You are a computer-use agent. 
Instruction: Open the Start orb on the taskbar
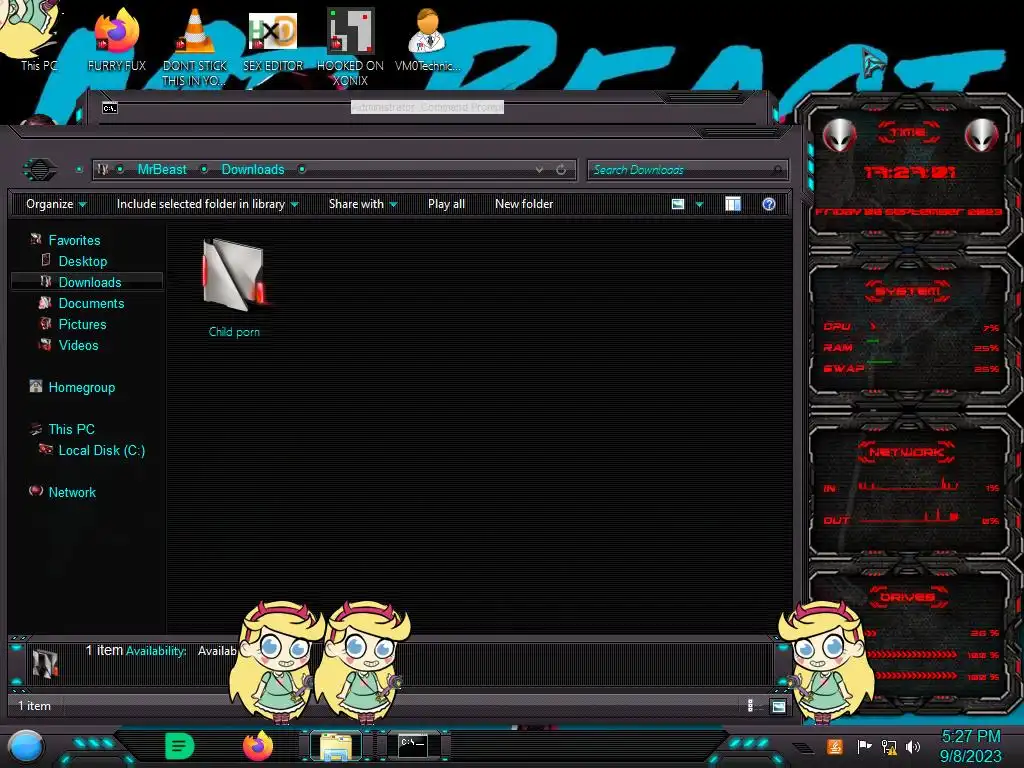tap(25, 747)
